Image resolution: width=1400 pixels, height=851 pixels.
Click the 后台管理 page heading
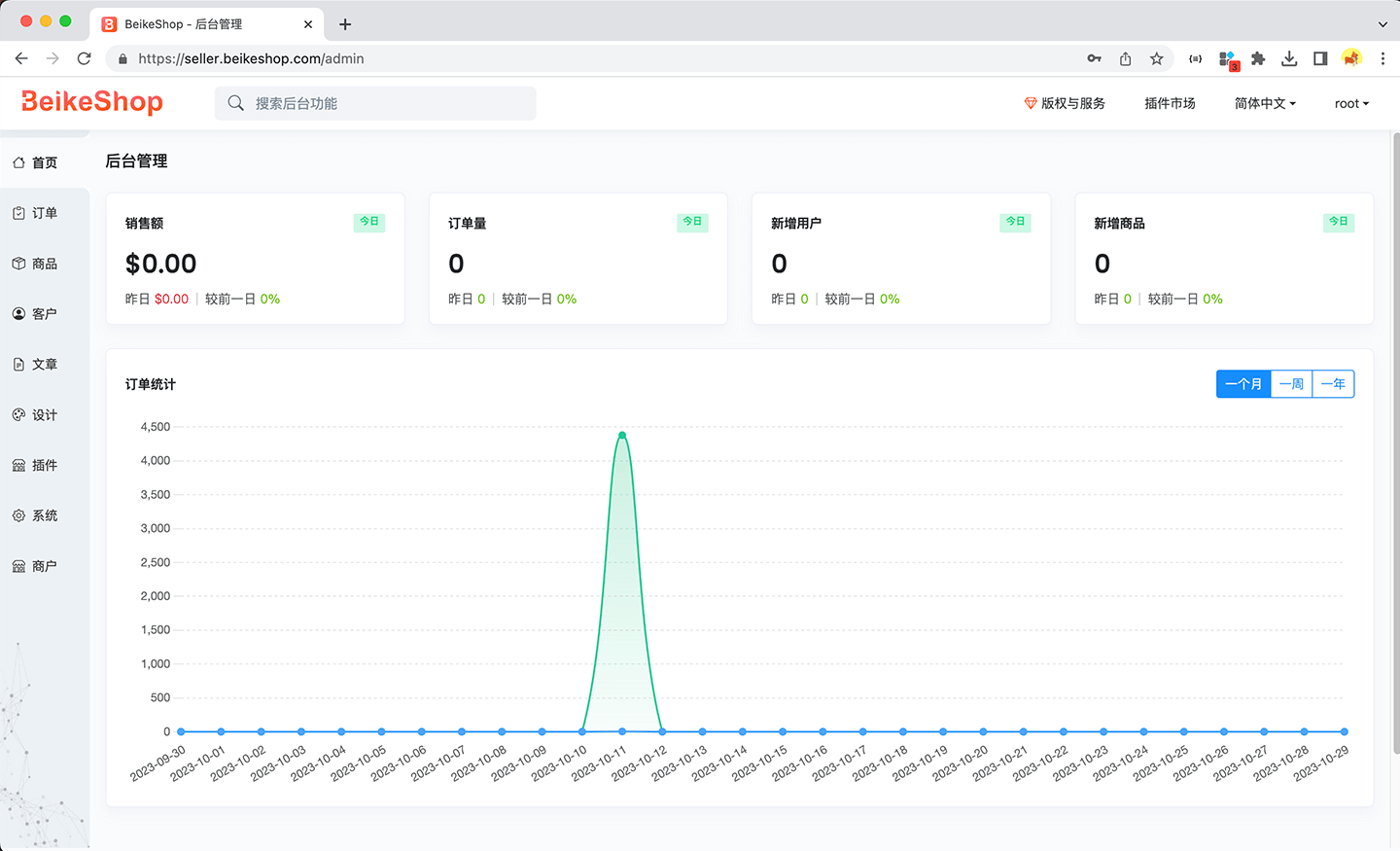click(136, 161)
